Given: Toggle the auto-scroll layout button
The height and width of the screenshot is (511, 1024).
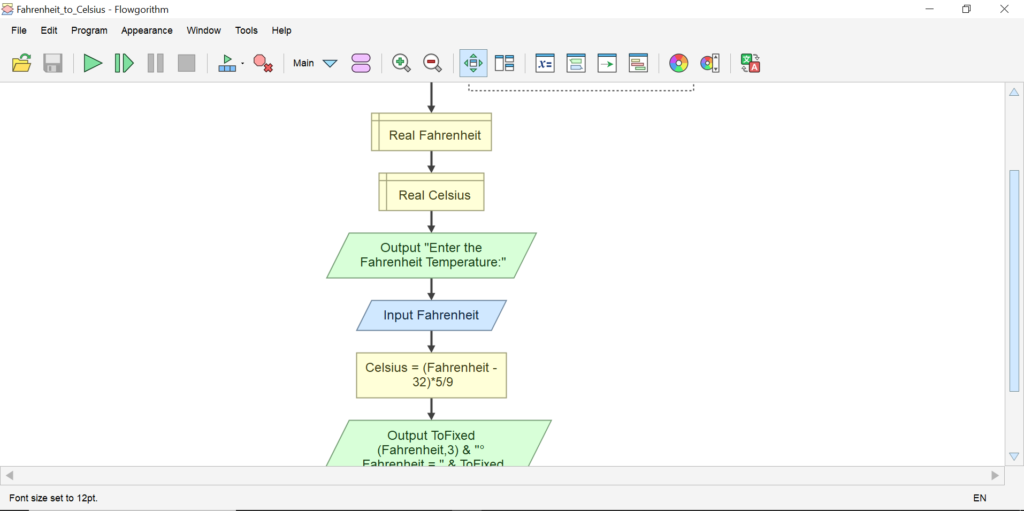Looking at the screenshot, I should pos(473,64).
